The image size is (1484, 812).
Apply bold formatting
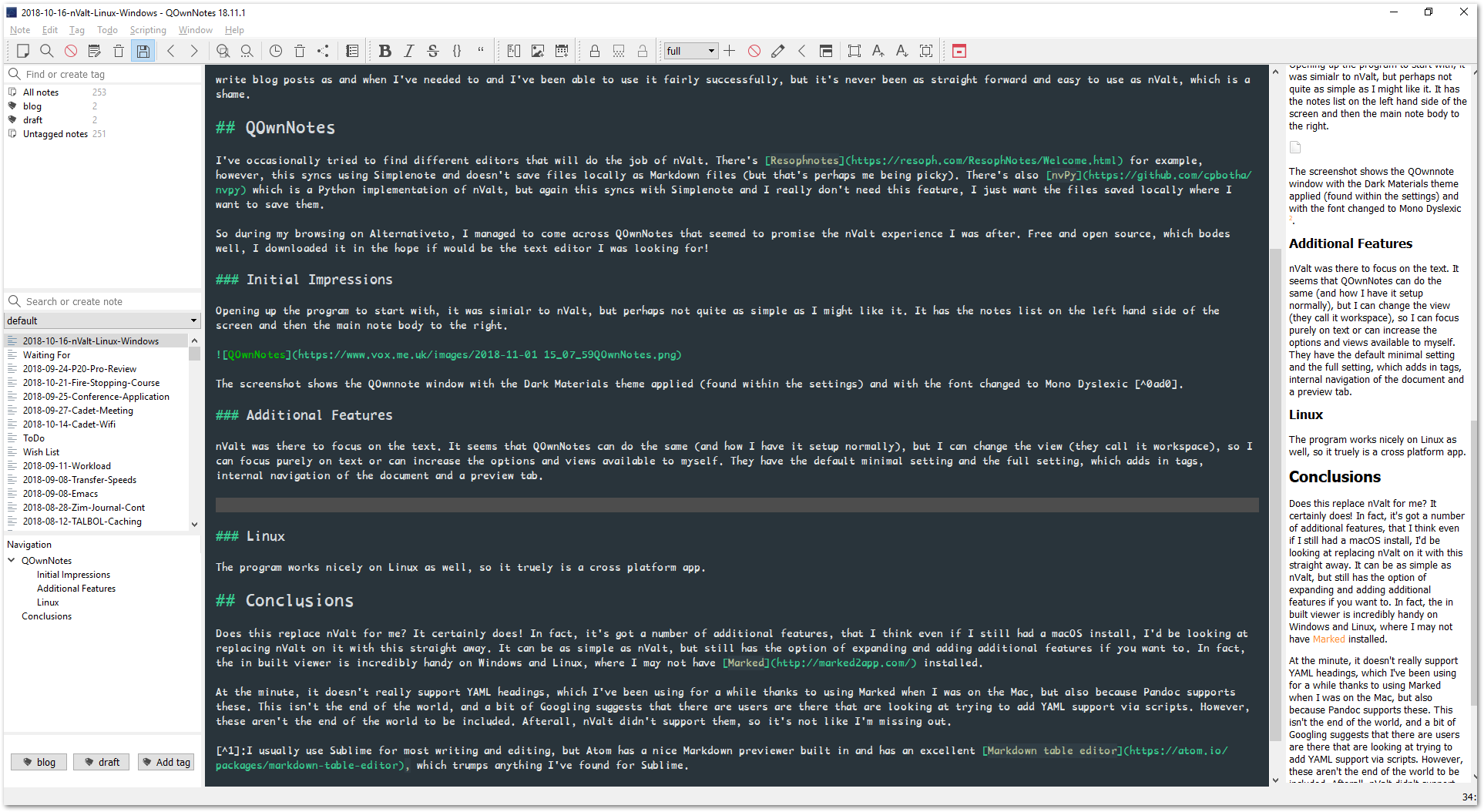tap(385, 51)
